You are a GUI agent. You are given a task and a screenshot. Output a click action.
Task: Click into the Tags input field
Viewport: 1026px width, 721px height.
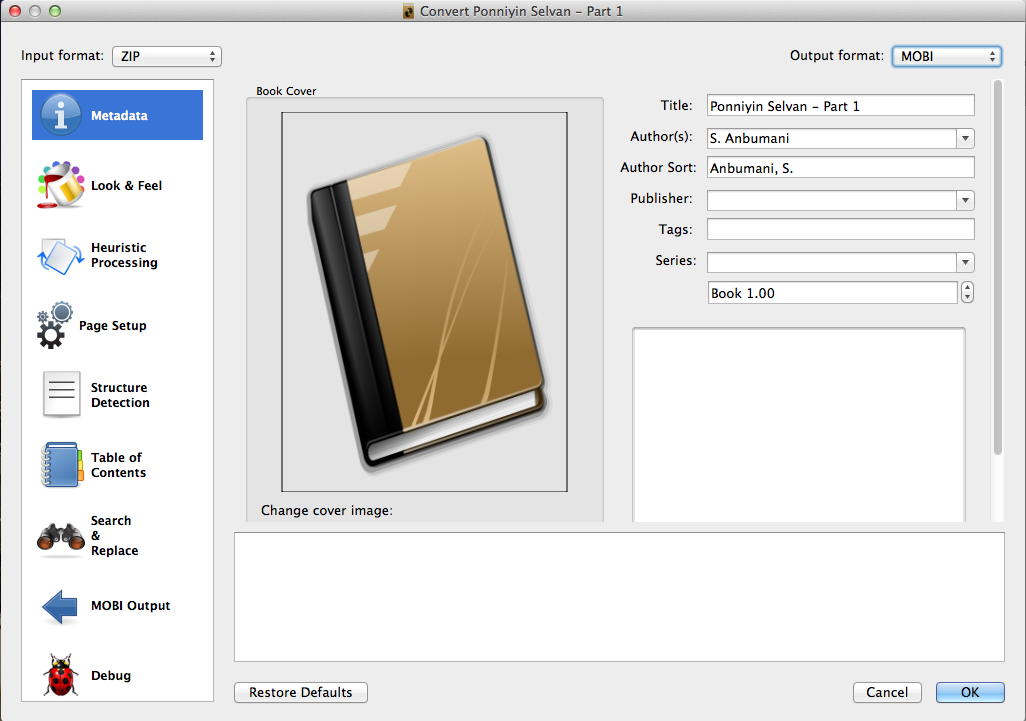coord(840,230)
